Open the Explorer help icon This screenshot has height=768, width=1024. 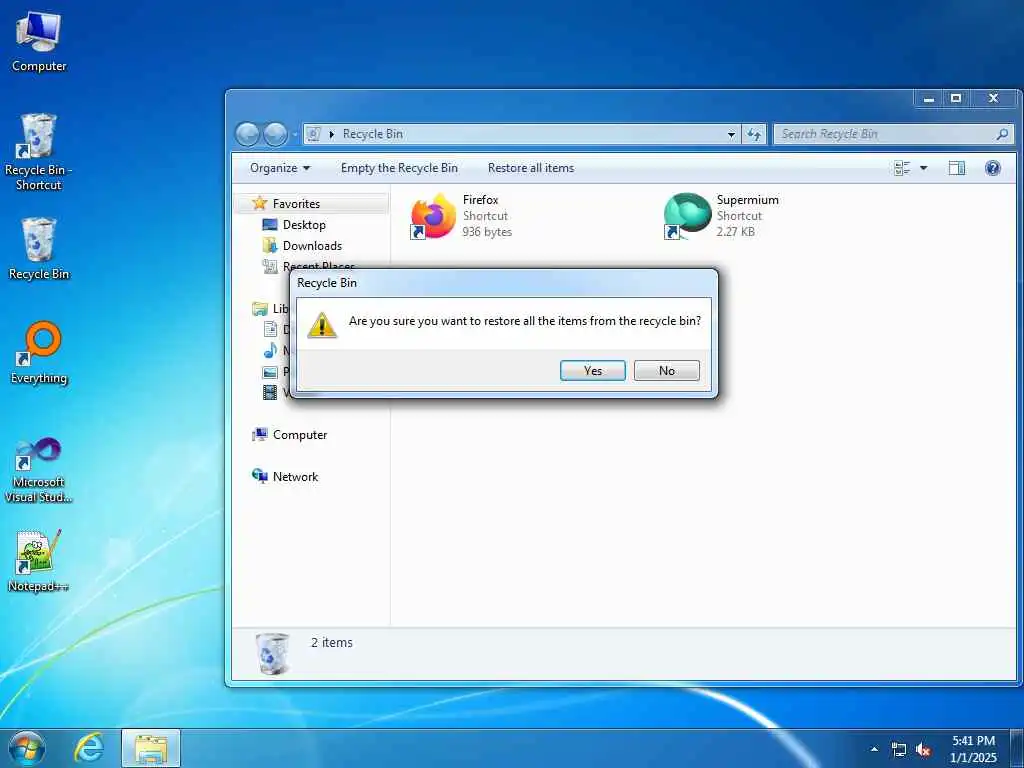993,168
